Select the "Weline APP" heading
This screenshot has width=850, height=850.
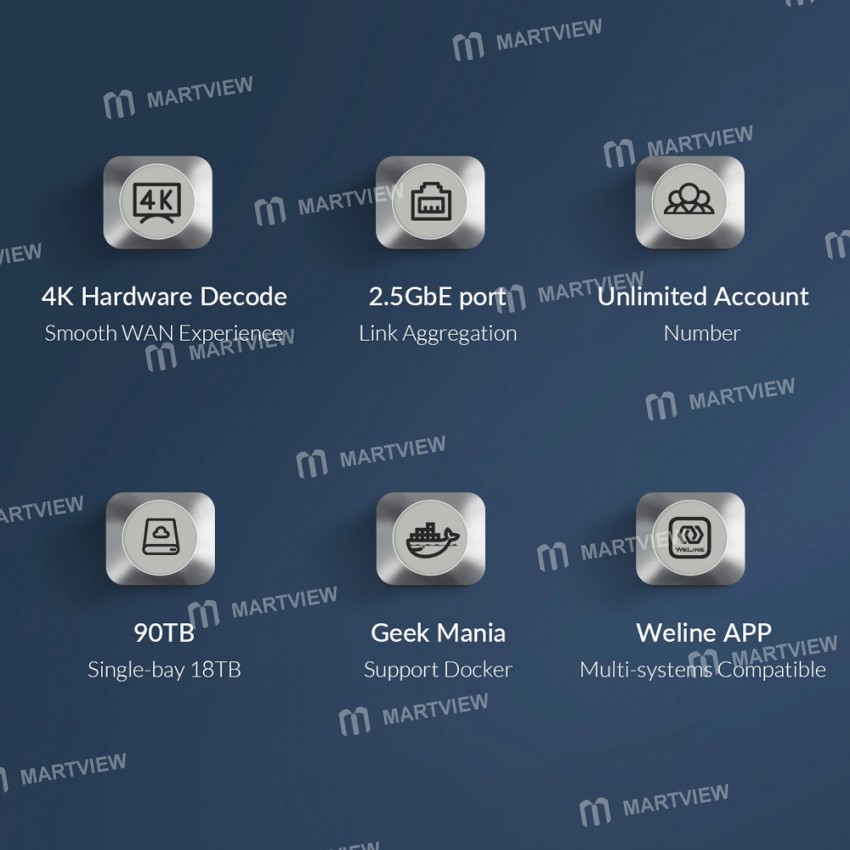pos(704,633)
